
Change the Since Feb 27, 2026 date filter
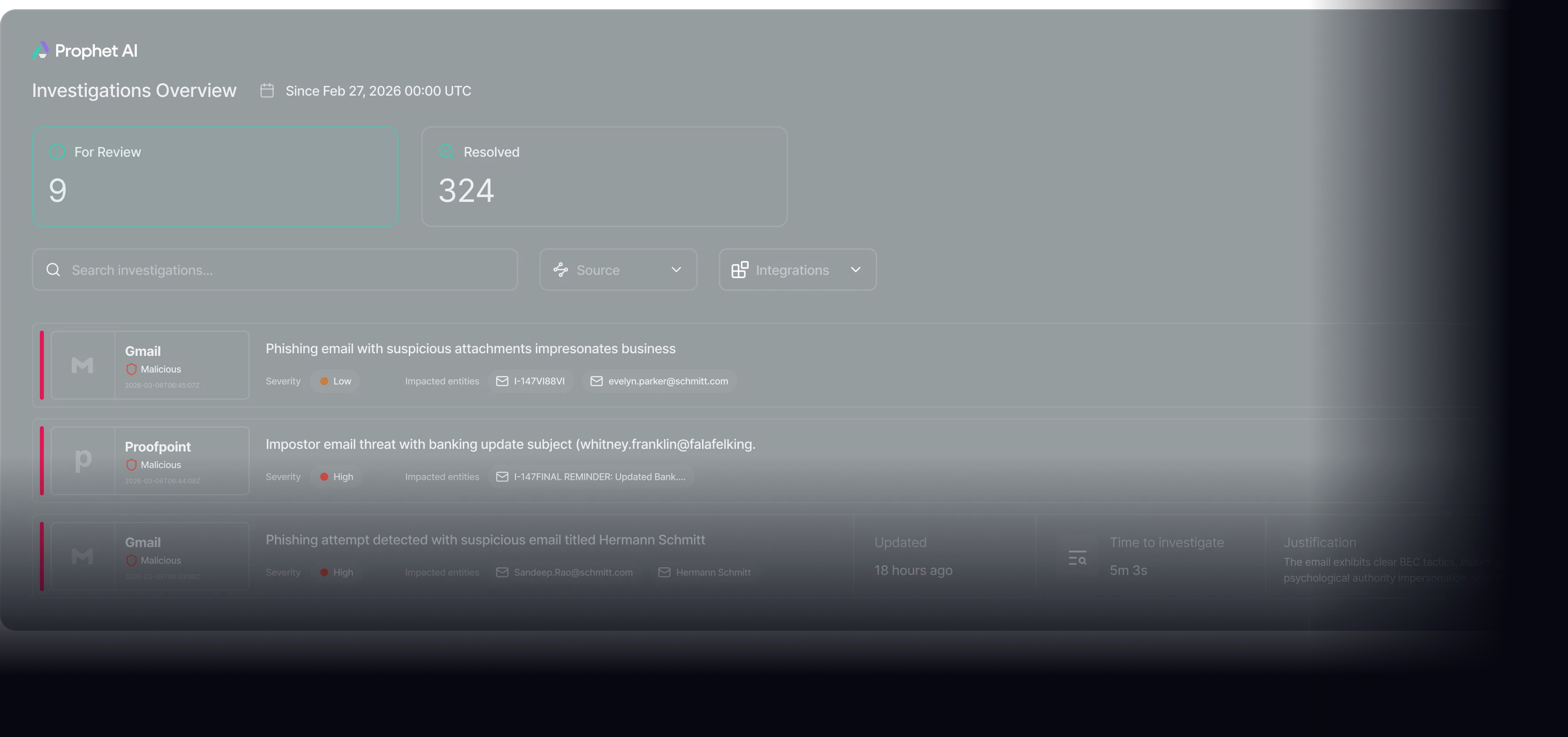coord(378,91)
